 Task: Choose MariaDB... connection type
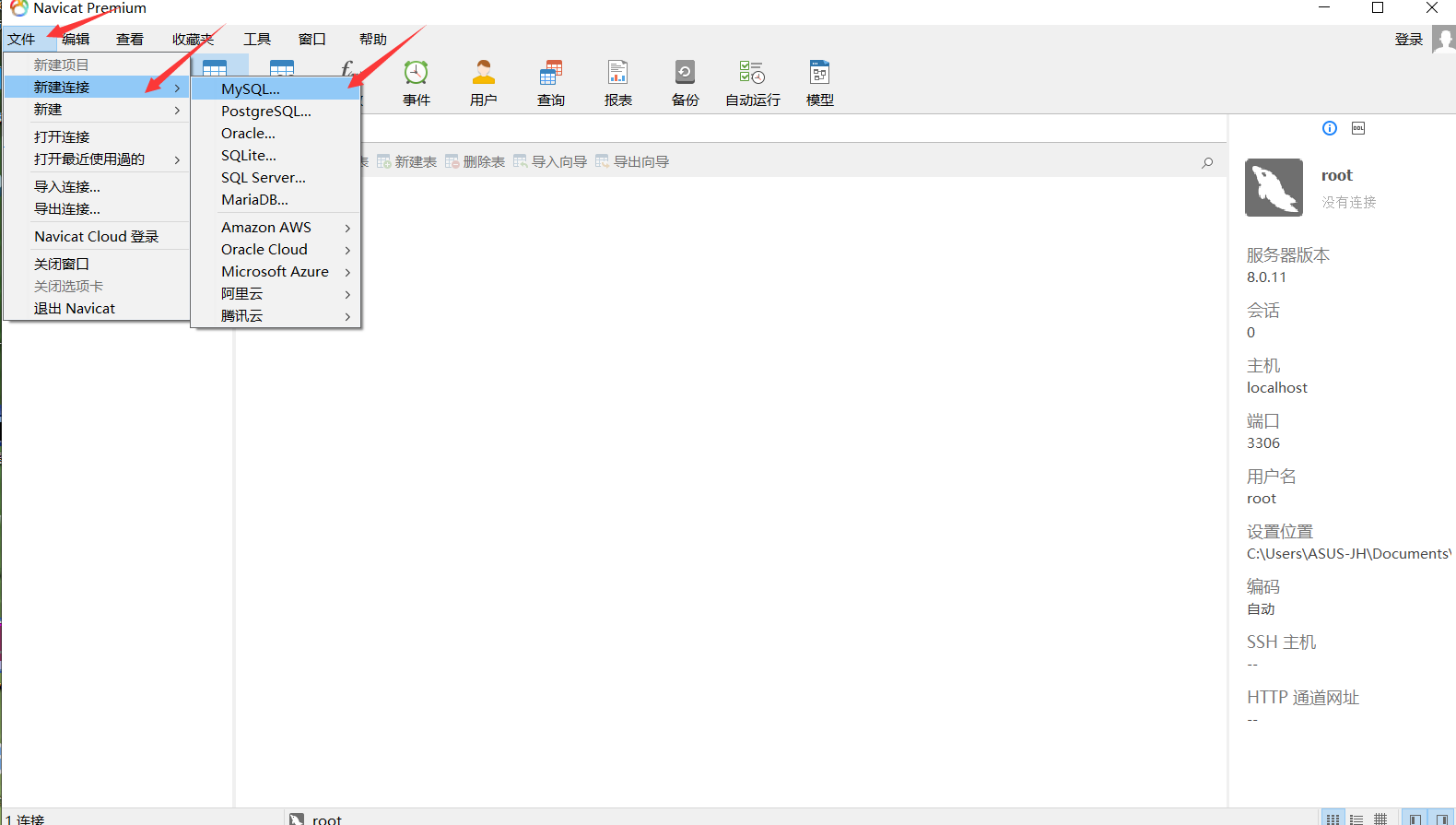pyautogui.click(x=276, y=200)
